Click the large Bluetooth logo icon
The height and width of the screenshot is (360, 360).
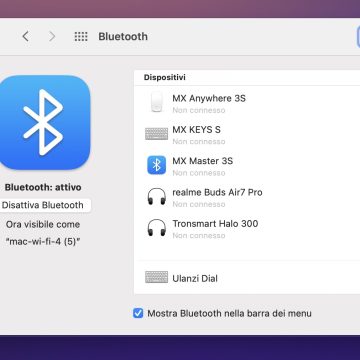click(x=44, y=122)
